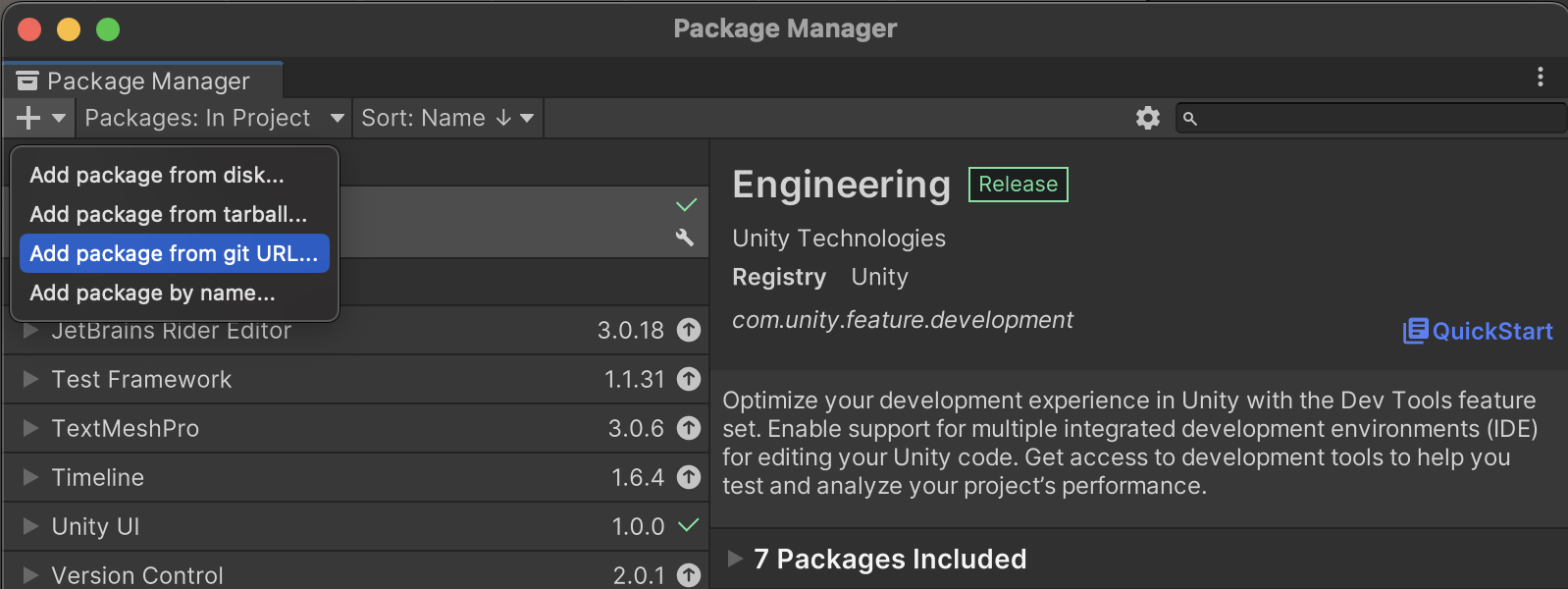Viewport: 1568px width, 589px height.
Task: Choose Add package from git URL
Action: point(175,253)
